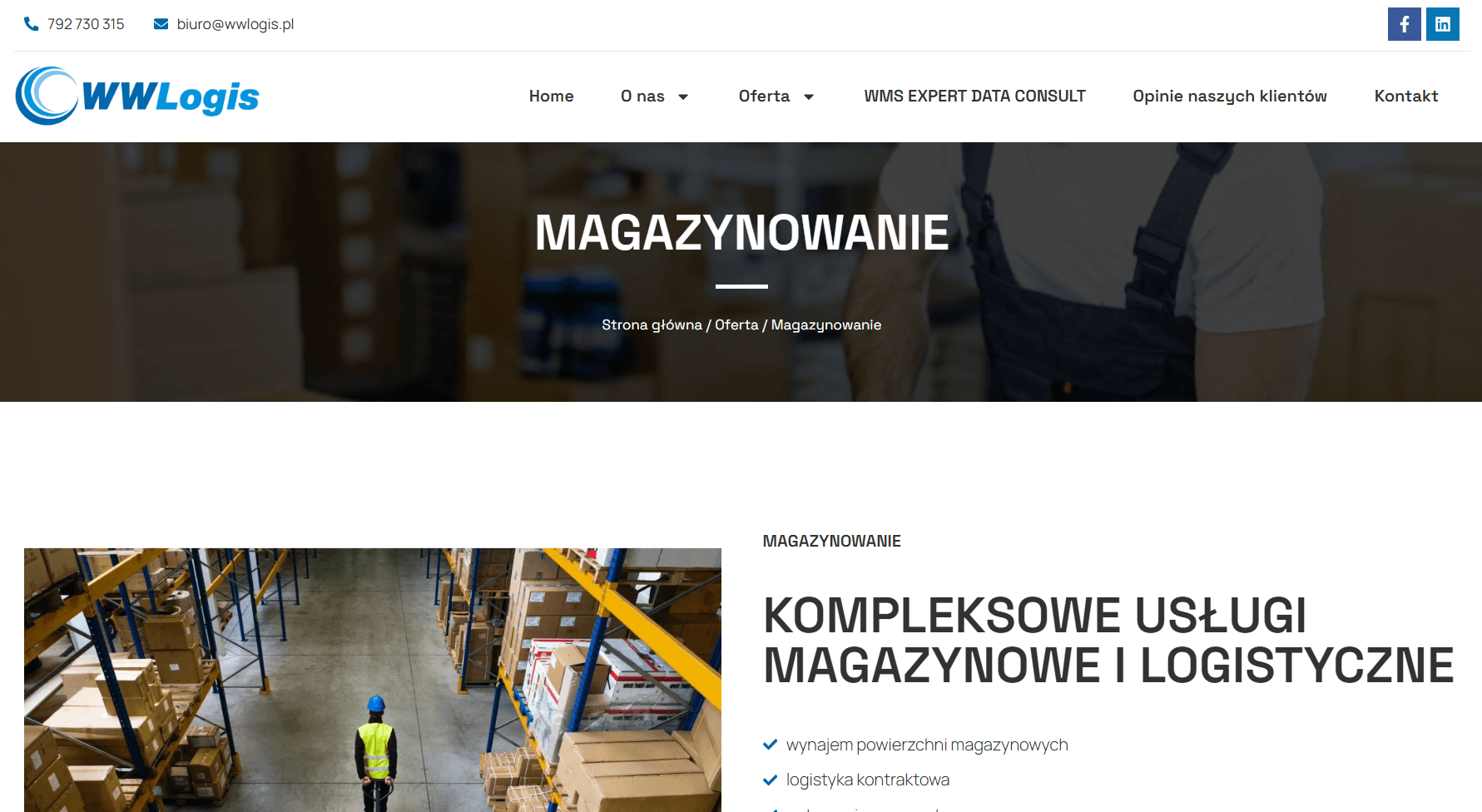Click the Strona główna breadcrumb link

point(652,324)
